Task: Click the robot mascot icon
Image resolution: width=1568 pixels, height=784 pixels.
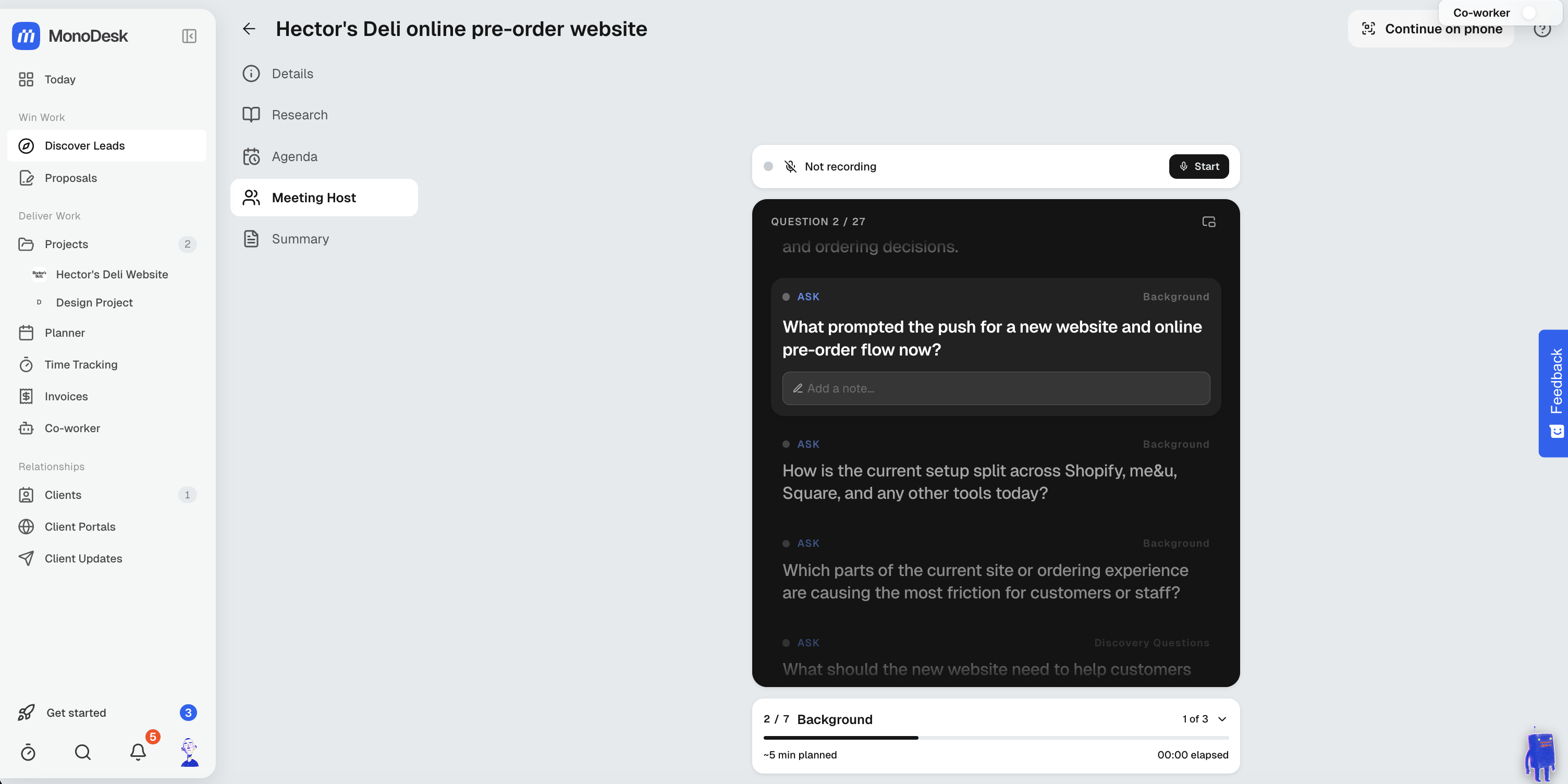Action: coord(1540,754)
